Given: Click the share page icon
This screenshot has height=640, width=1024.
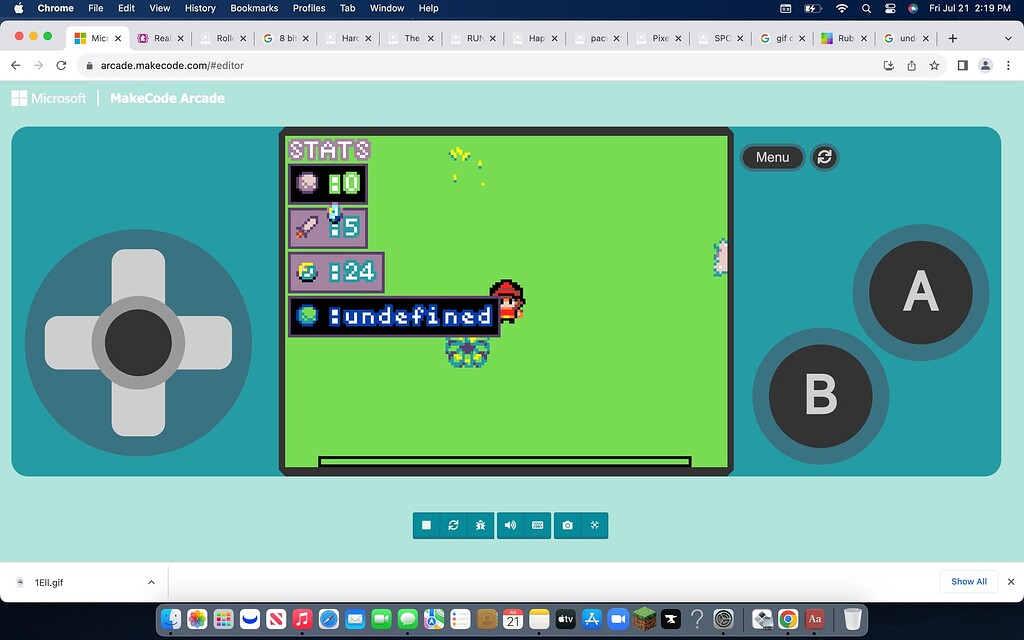Looking at the screenshot, I should tap(912, 65).
